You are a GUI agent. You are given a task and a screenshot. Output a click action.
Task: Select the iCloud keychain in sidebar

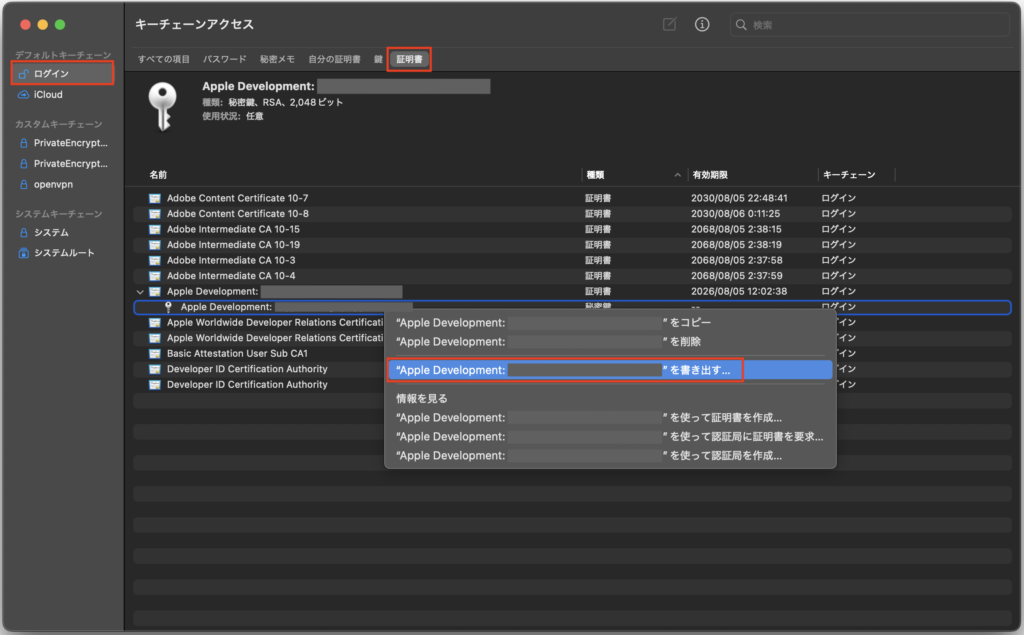click(x=47, y=95)
